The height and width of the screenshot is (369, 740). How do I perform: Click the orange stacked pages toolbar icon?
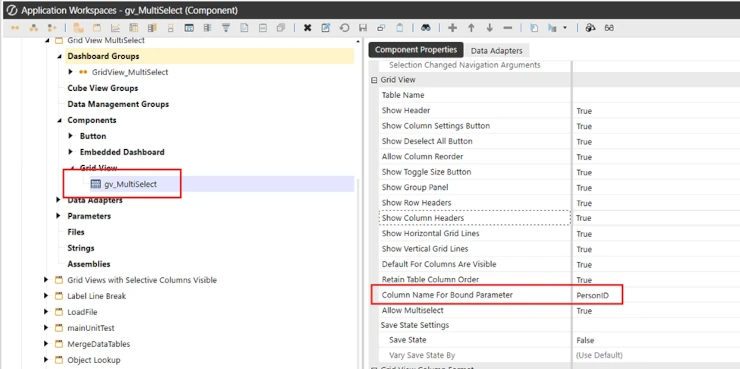pos(79,28)
